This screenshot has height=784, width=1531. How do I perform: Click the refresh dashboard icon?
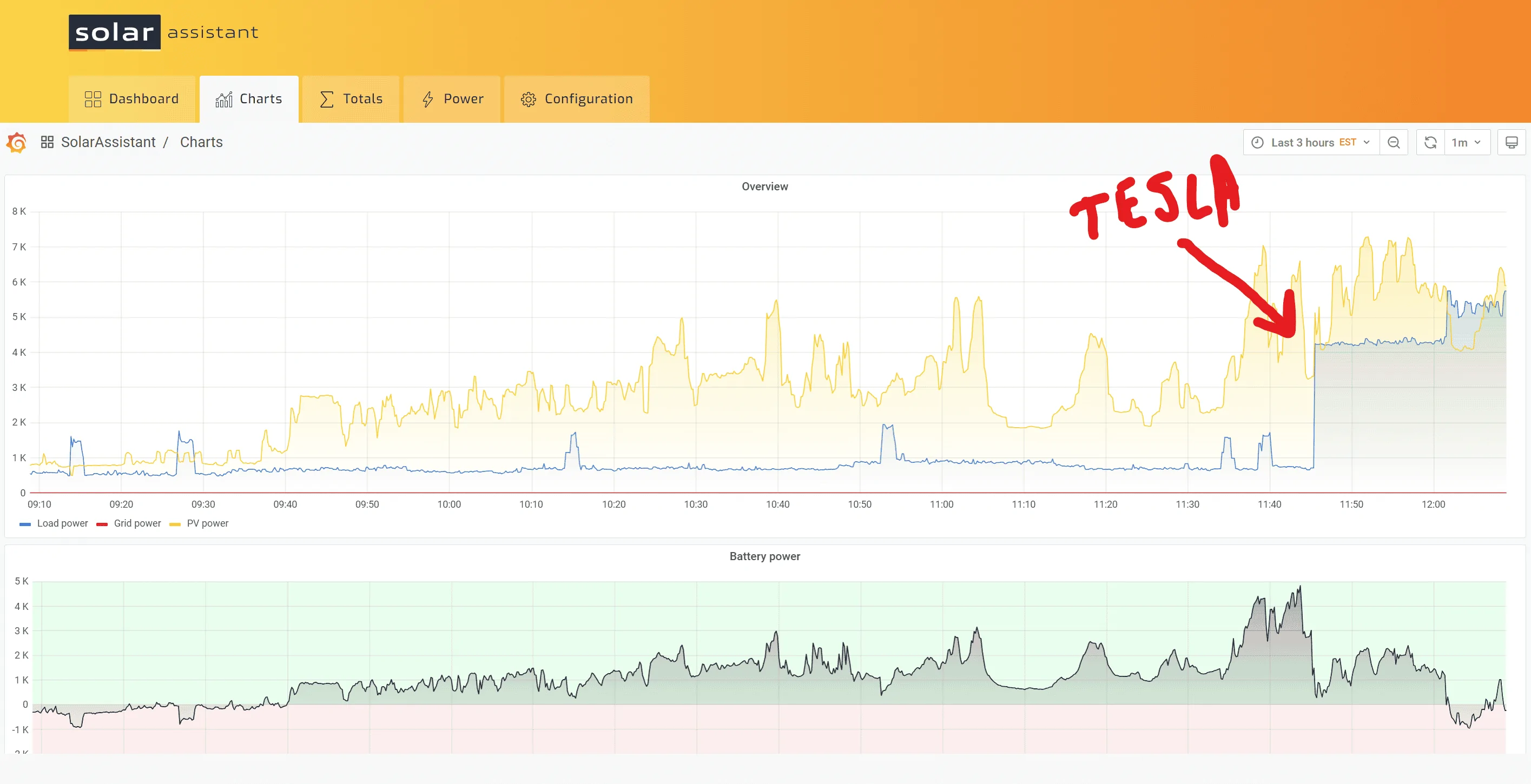click(x=1430, y=143)
